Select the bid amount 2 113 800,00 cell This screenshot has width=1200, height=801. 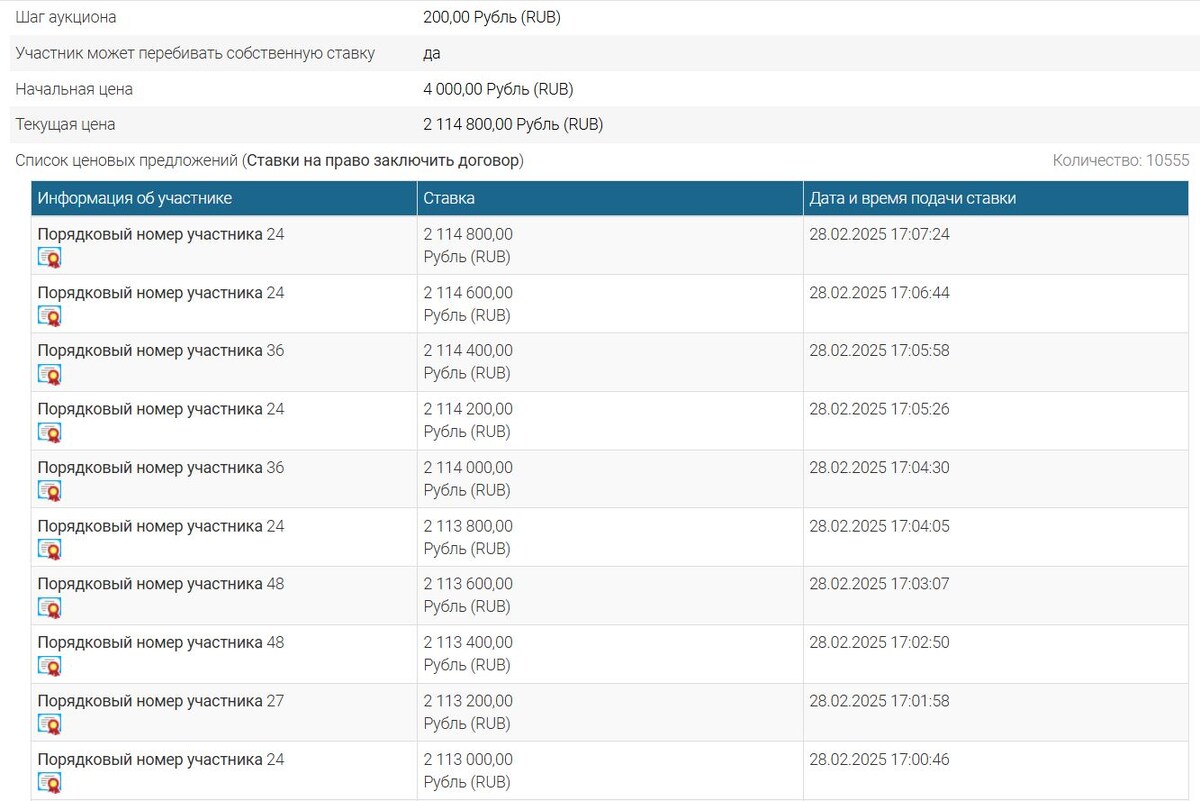click(x=610, y=537)
